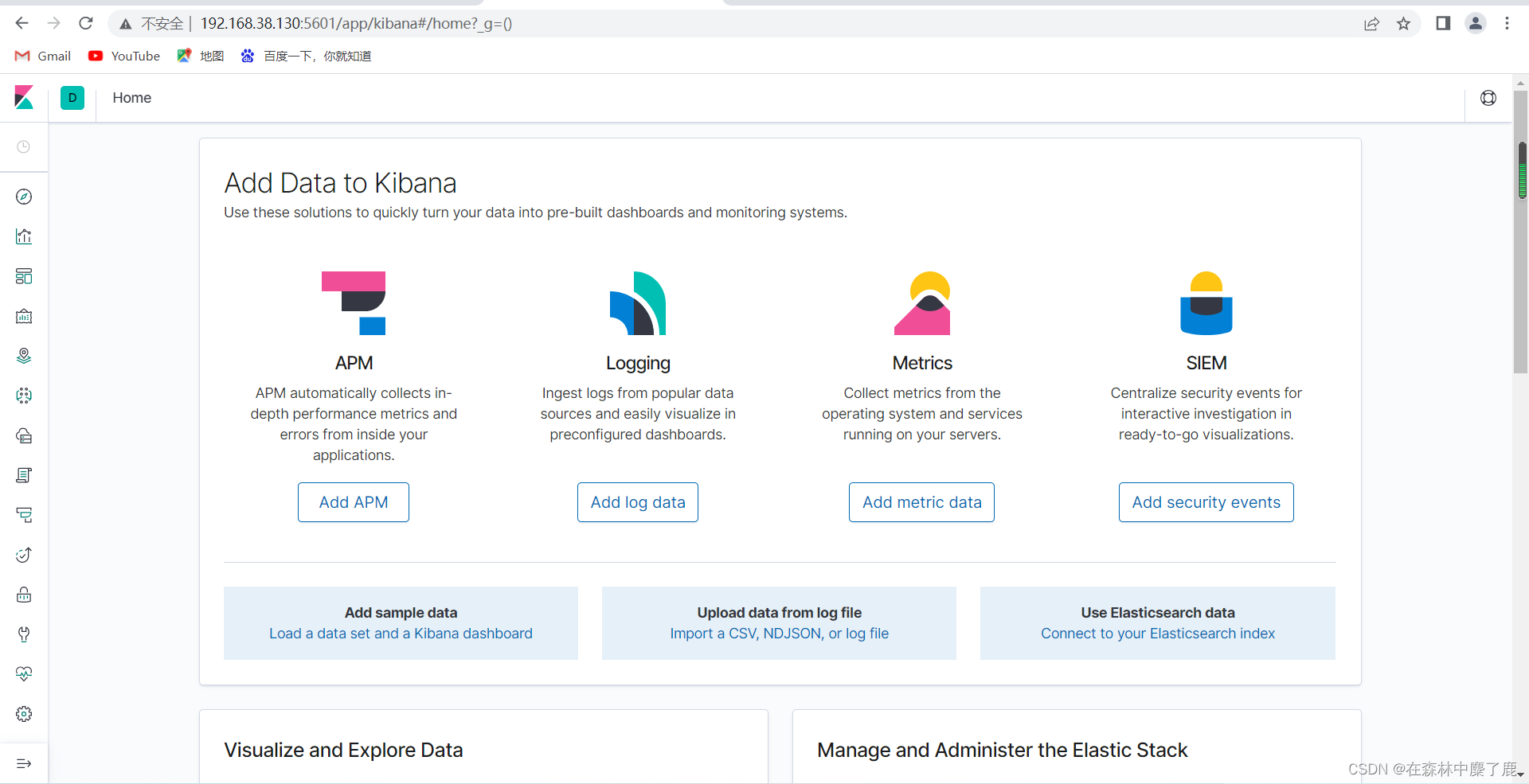This screenshot has height=784, width=1529.
Task: Open the Gmail bookmark
Action: point(43,56)
